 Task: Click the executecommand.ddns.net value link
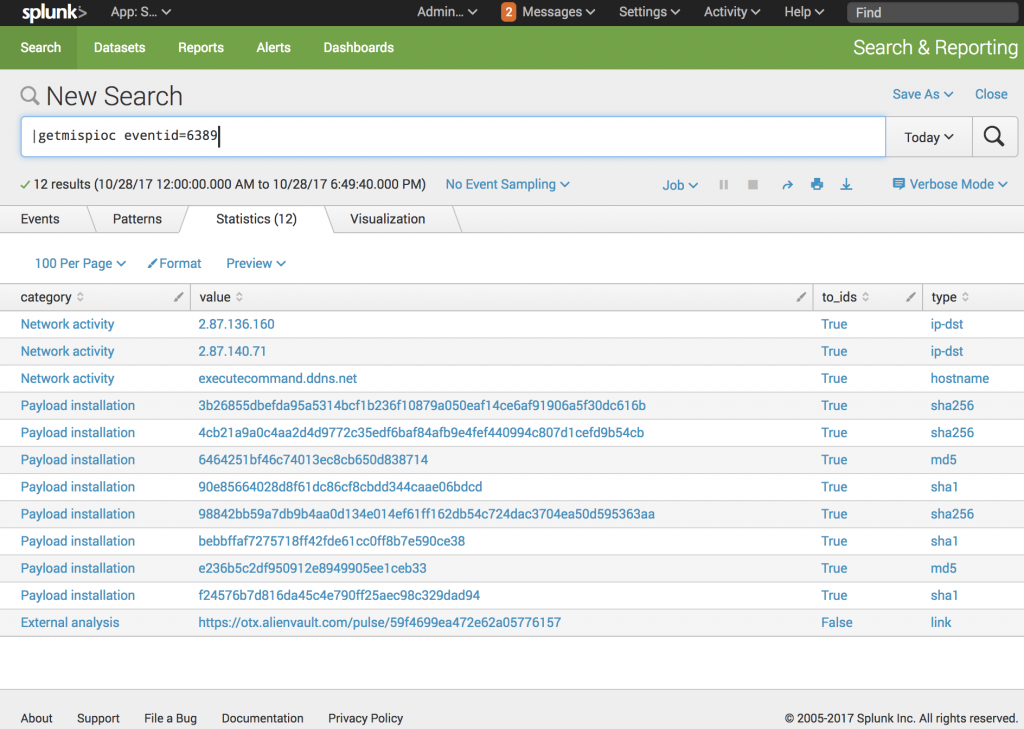(278, 378)
